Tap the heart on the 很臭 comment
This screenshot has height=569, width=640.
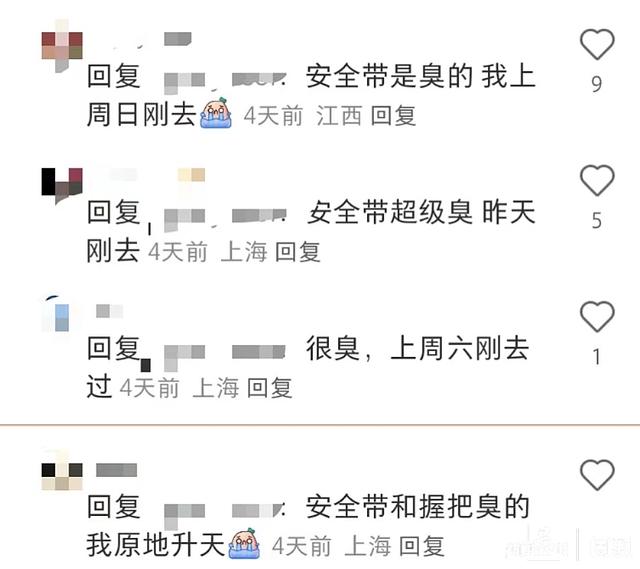(597, 317)
